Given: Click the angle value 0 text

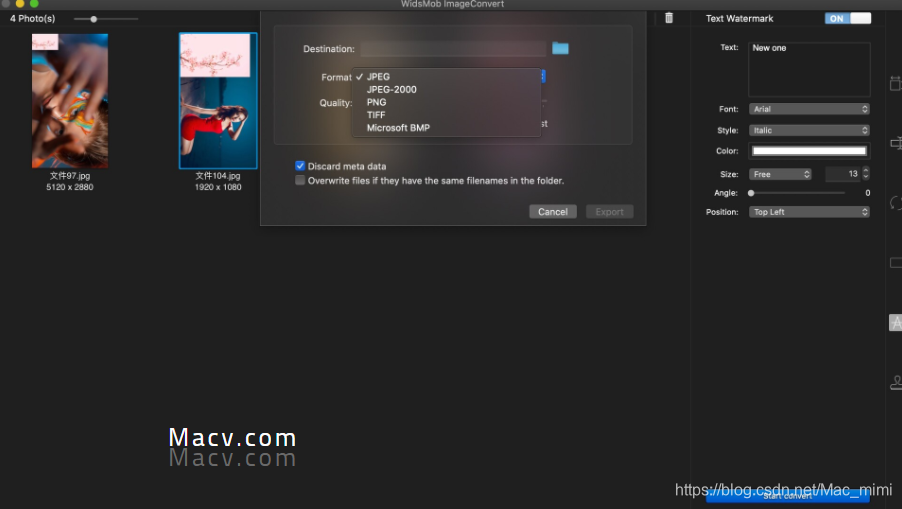Looking at the screenshot, I should 867,193.
